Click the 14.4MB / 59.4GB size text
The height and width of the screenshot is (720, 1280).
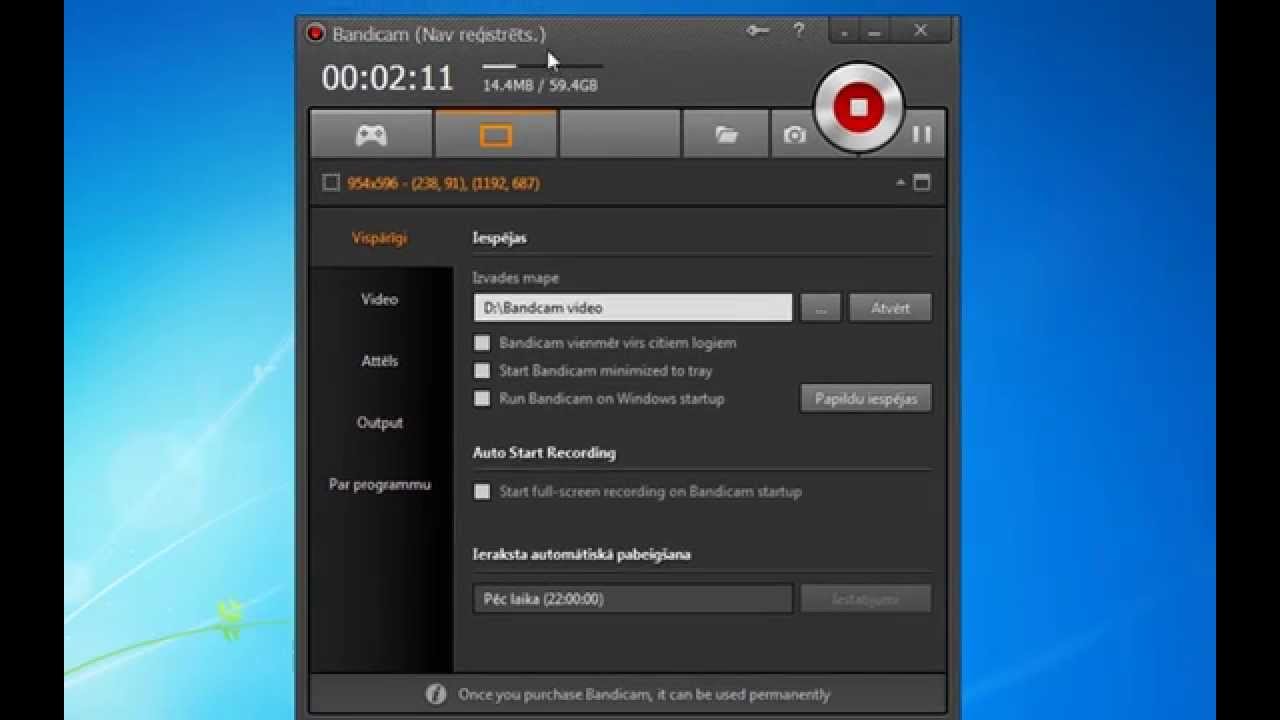(x=540, y=86)
